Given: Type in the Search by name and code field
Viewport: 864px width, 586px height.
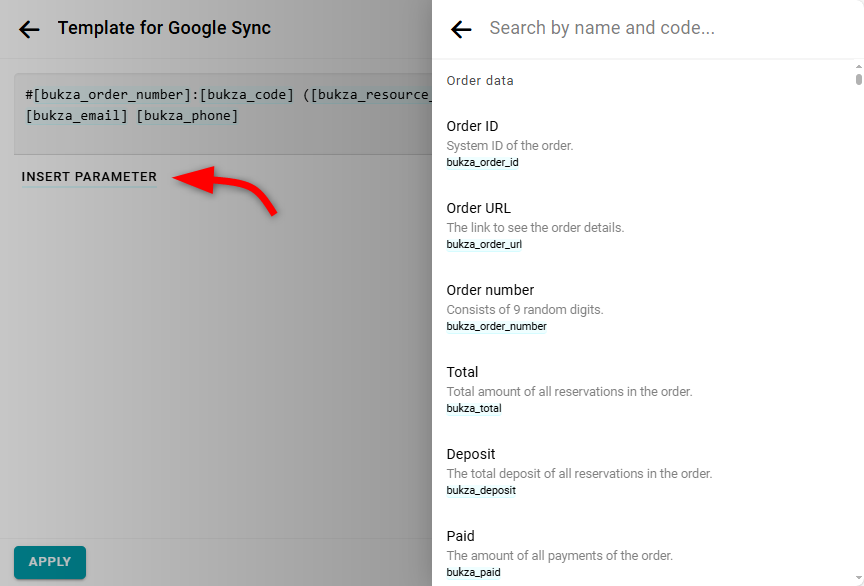Looking at the screenshot, I should [660, 29].
